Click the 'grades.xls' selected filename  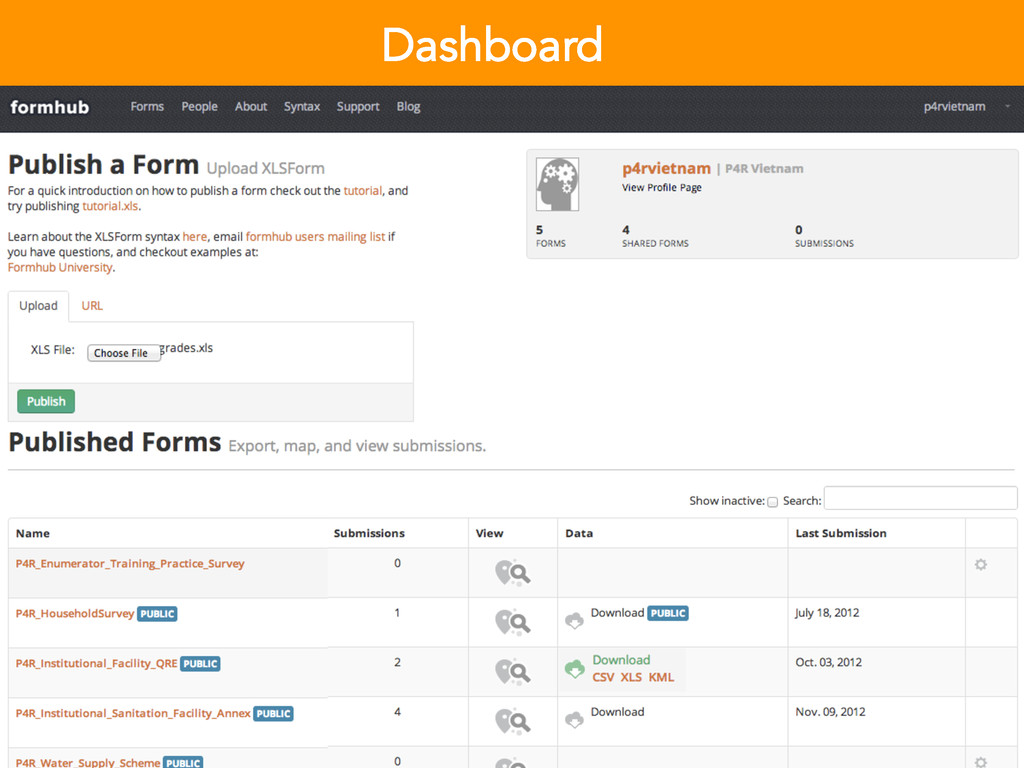click(187, 348)
